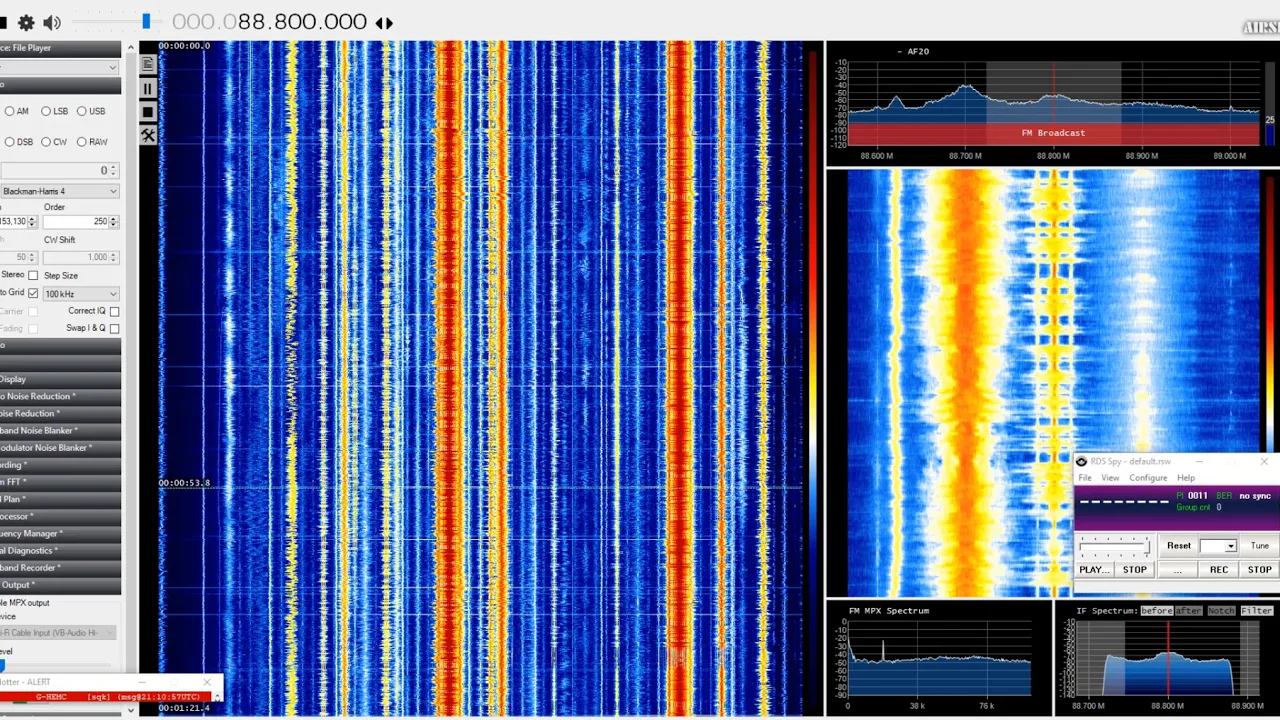The image size is (1280, 720).
Task: Expand the Recording panel
Action: pyautogui.click(x=60, y=465)
